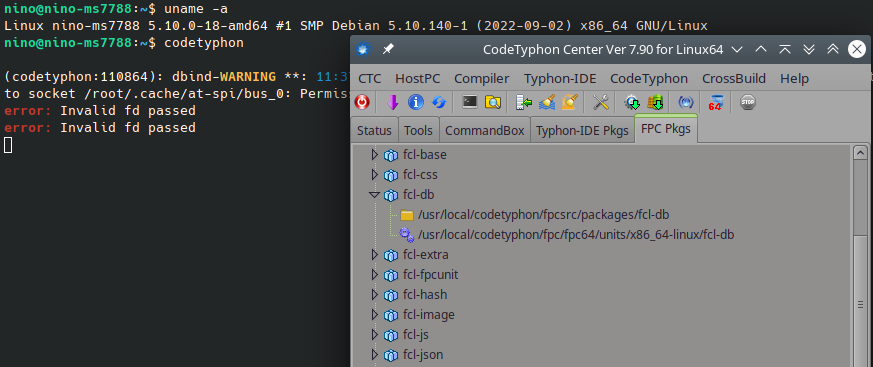The image size is (873, 367).
Task: Collapse the fcl-db tree node
Action: (375, 195)
